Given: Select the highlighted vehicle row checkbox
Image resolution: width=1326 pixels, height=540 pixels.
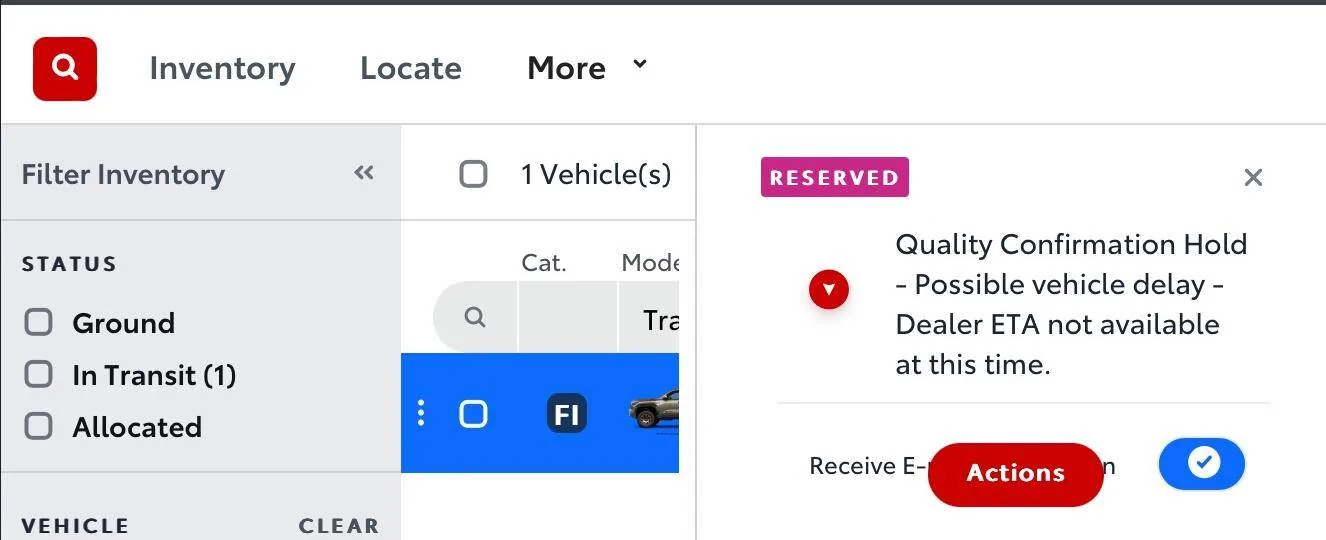Looking at the screenshot, I should 473,414.
